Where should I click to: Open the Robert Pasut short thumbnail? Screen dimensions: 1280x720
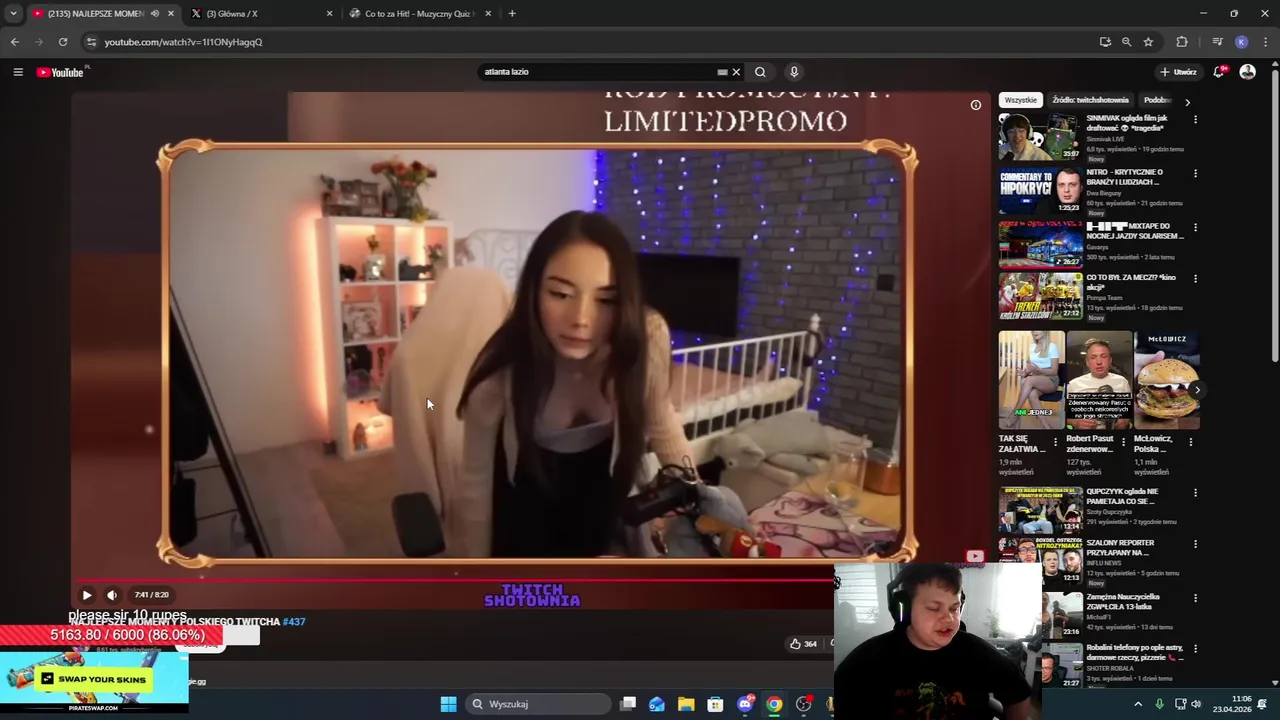1099,380
